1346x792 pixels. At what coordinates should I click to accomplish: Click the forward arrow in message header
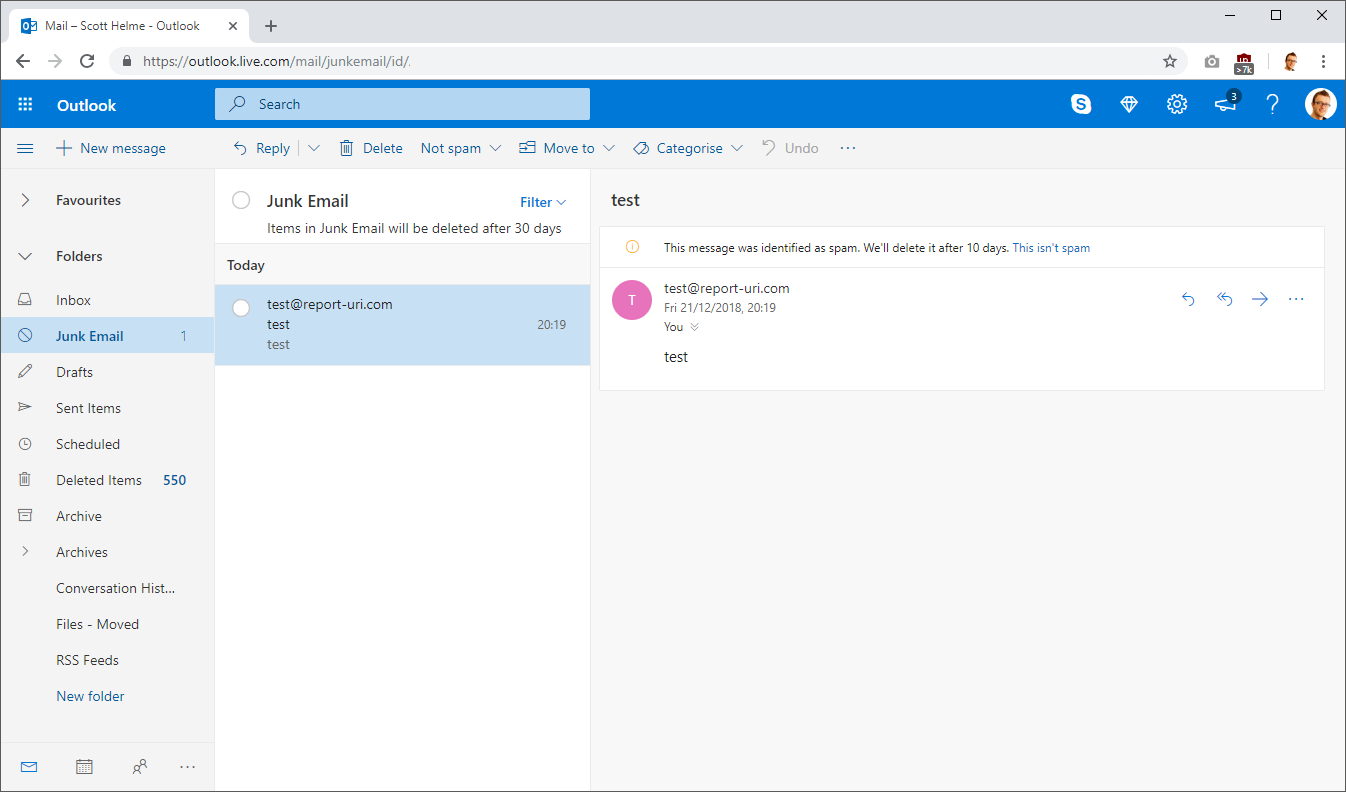pos(1260,299)
